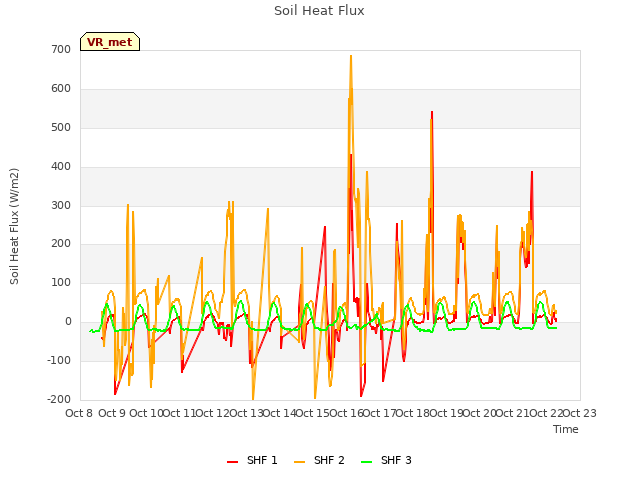Click the Oct 17 x-axis label
This screenshot has height=480, width=640.
pyautogui.click(x=380, y=413)
